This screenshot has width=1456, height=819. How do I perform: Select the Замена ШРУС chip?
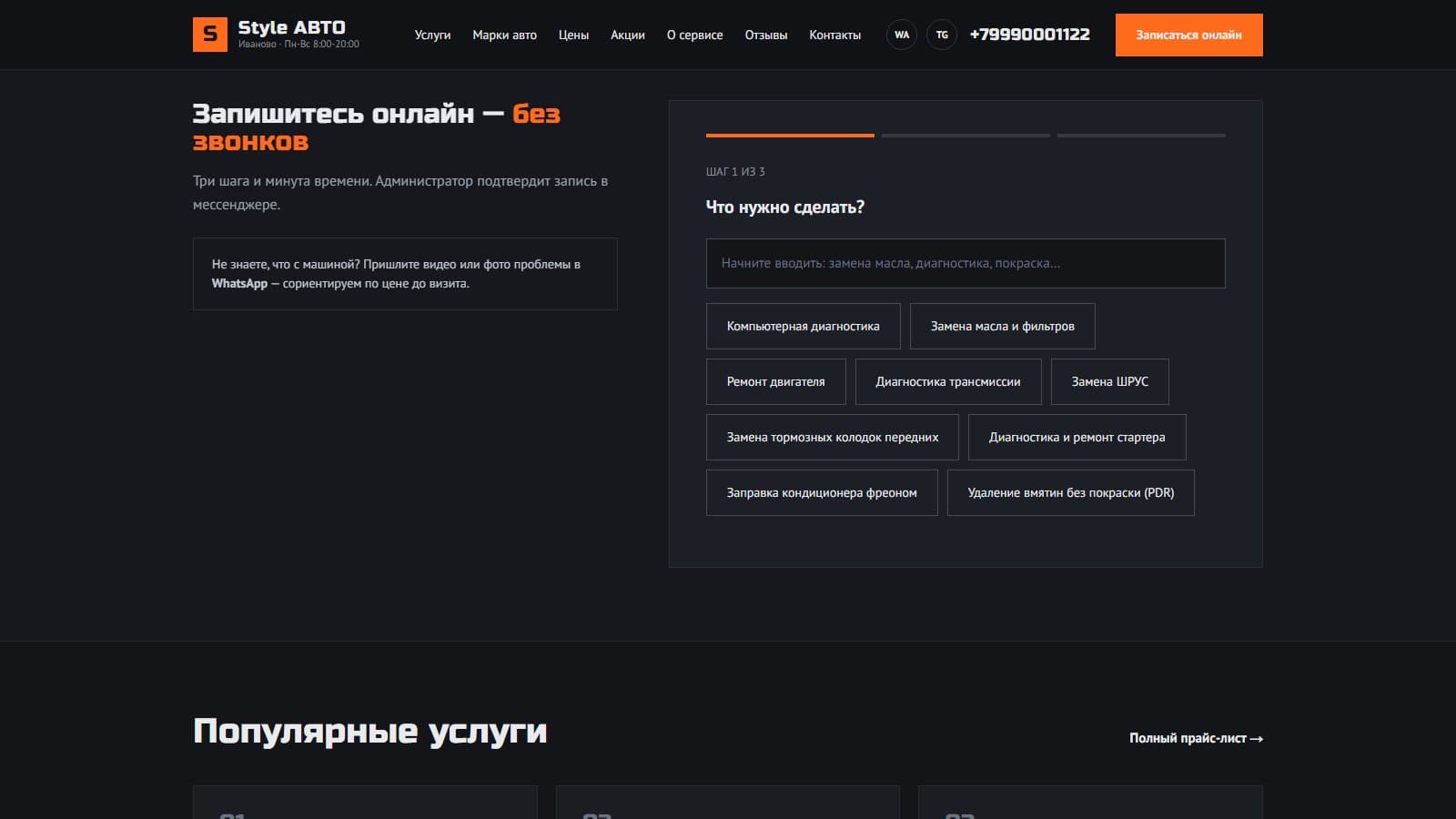(x=1109, y=381)
